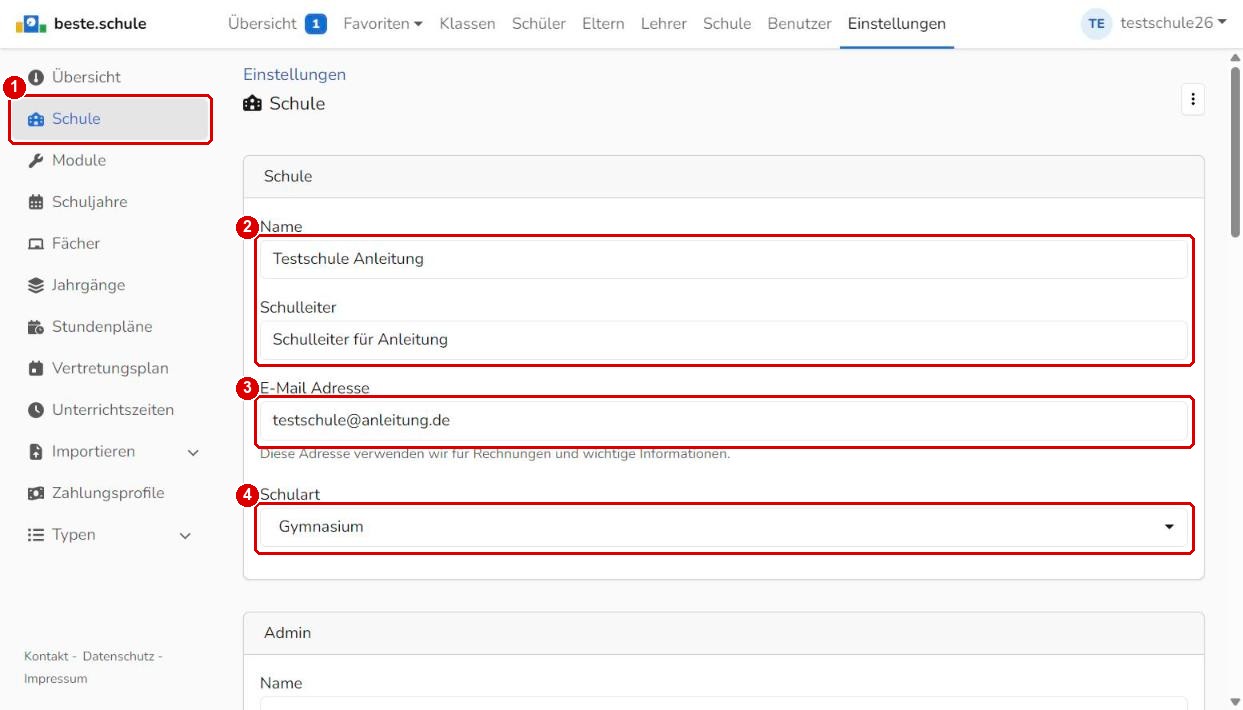Click the Fächer blackboard icon

point(36,244)
